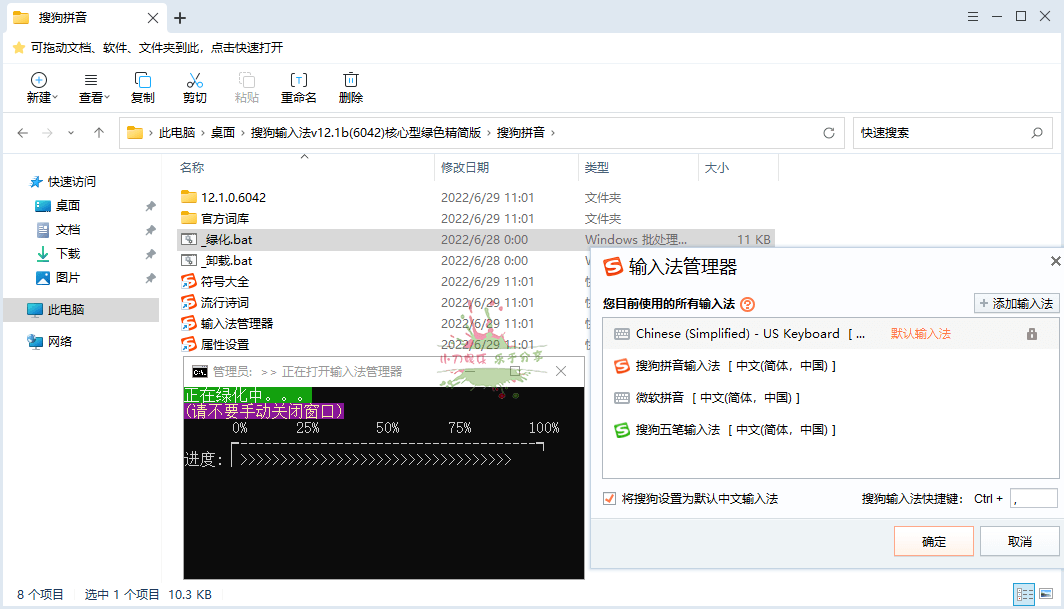This screenshot has width=1064, height=609.
Task: Open 属性设置 via its Sogou icon
Action: (187, 344)
